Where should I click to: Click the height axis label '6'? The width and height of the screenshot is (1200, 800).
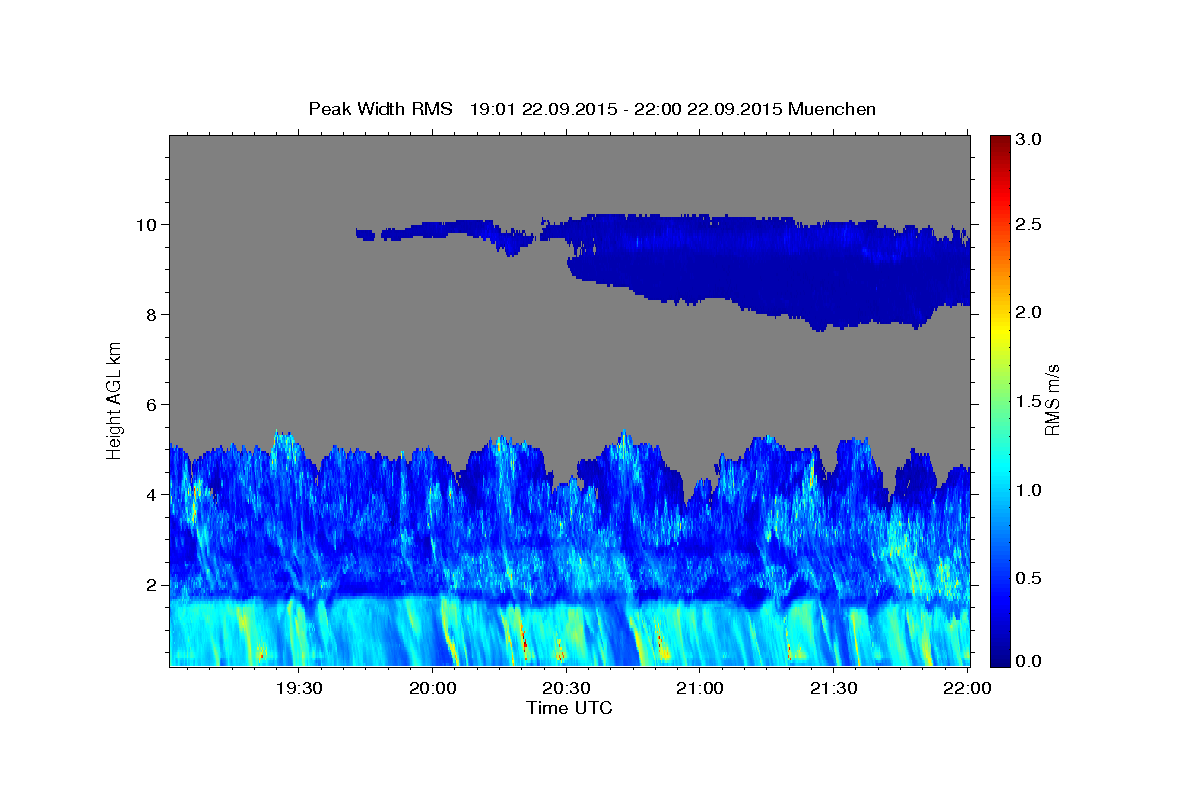click(x=153, y=404)
